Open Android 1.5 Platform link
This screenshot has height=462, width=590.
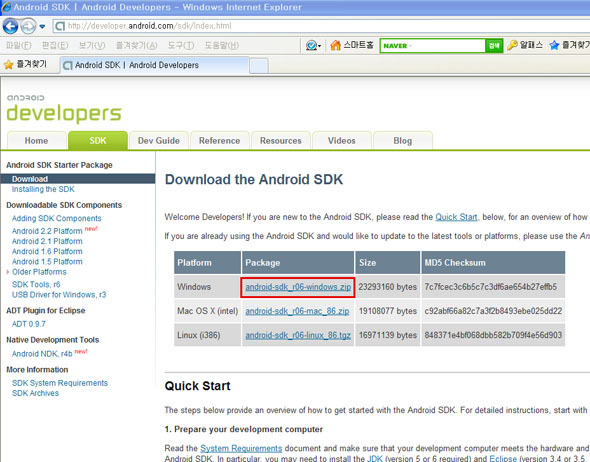click(x=47, y=261)
